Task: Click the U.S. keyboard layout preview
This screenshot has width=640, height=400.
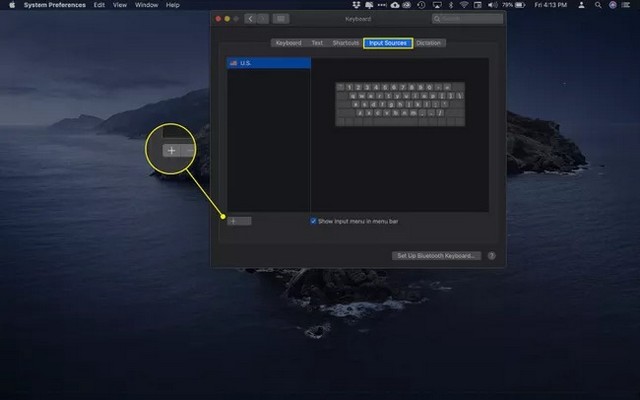Action: (400, 104)
